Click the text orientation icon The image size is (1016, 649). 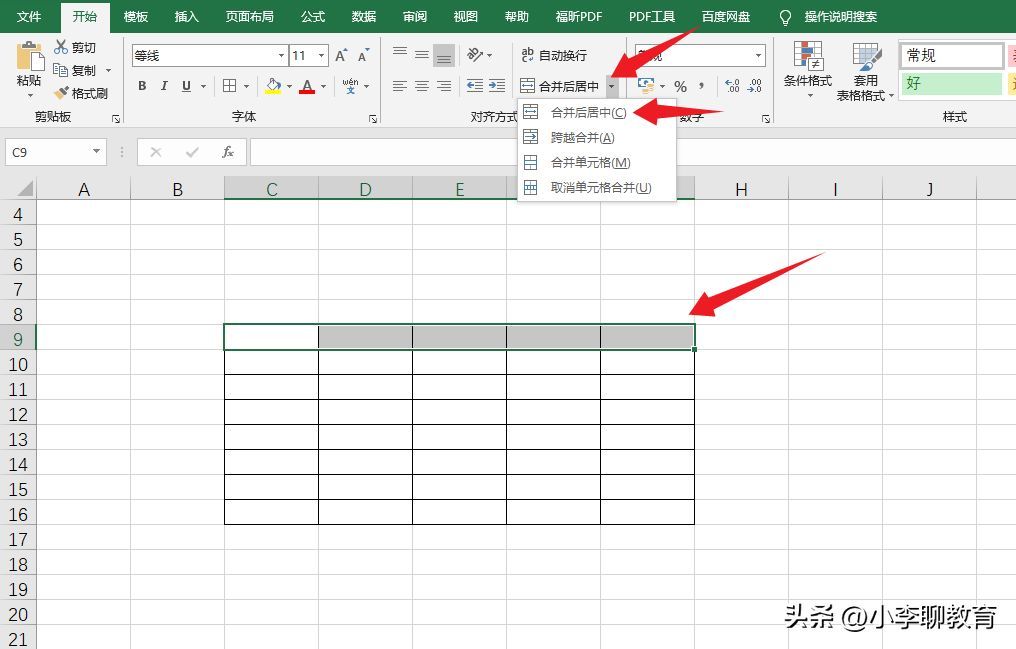[x=476, y=55]
